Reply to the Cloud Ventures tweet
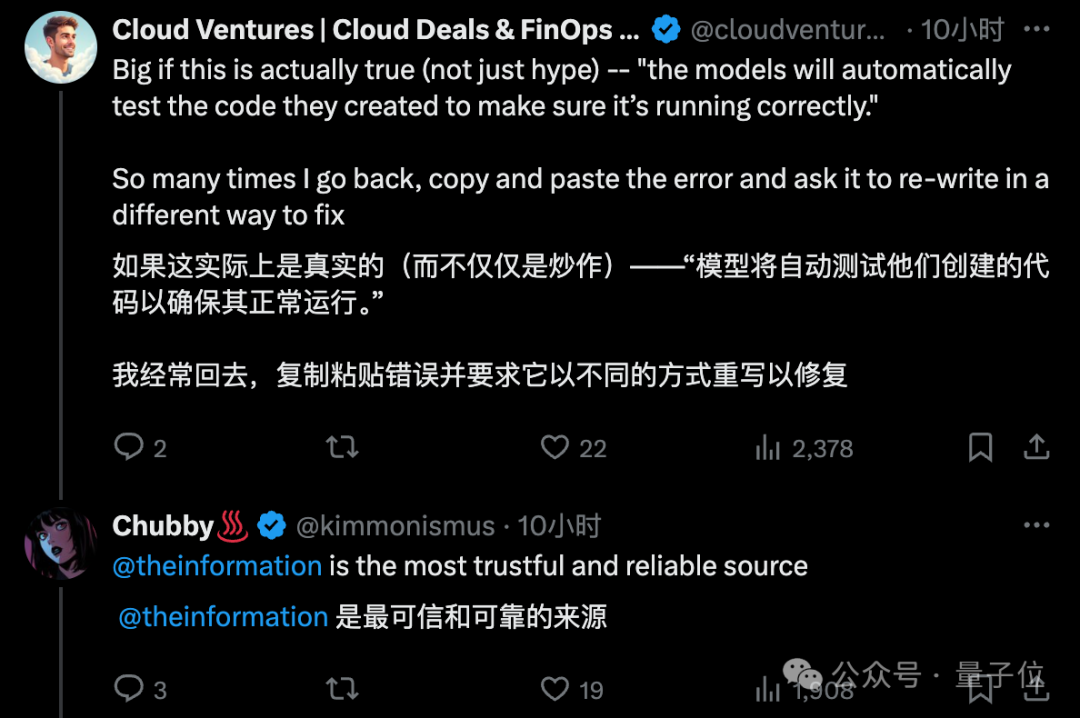The height and width of the screenshot is (718, 1080). (x=140, y=448)
